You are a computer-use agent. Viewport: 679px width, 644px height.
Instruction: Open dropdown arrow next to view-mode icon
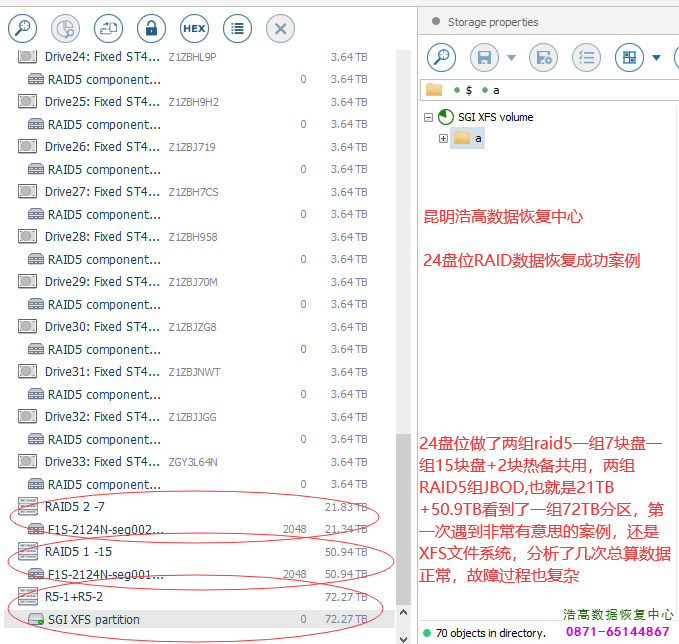coord(656,57)
